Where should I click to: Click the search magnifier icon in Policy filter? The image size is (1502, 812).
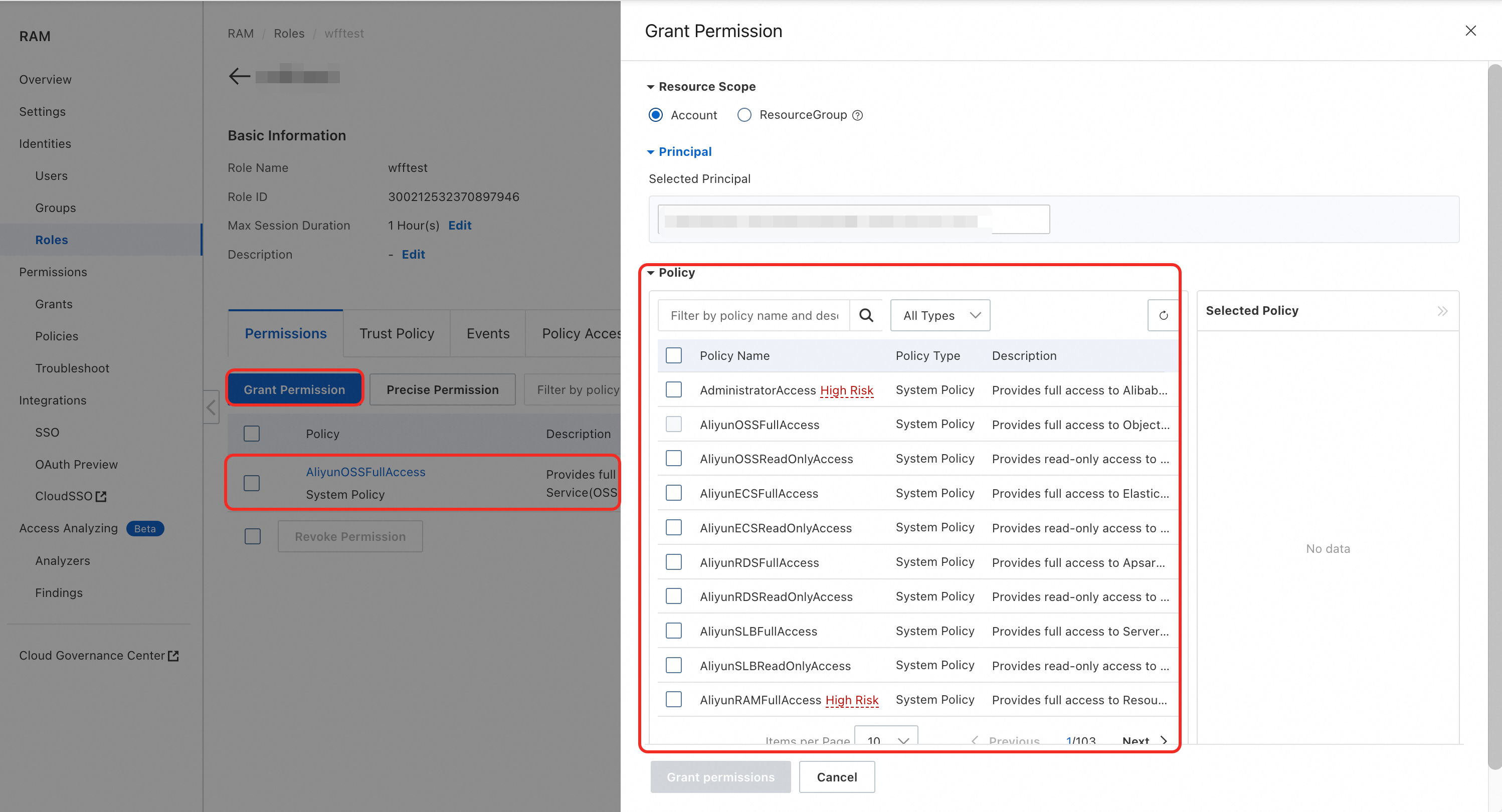tap(866, 315)
